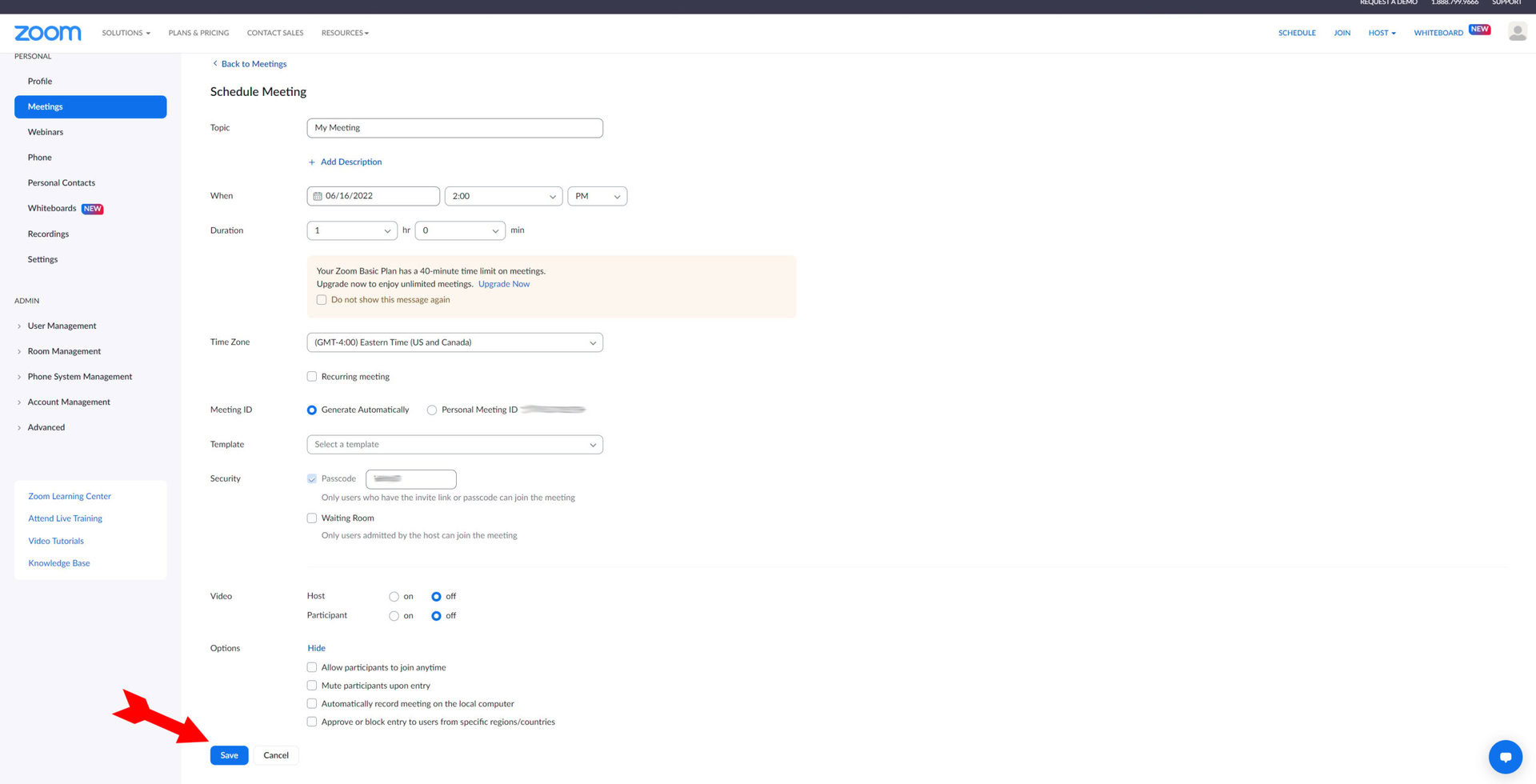The image size is (1536, 784).
Task: Click Back to Meetings link
Action: tap(254, 64)
